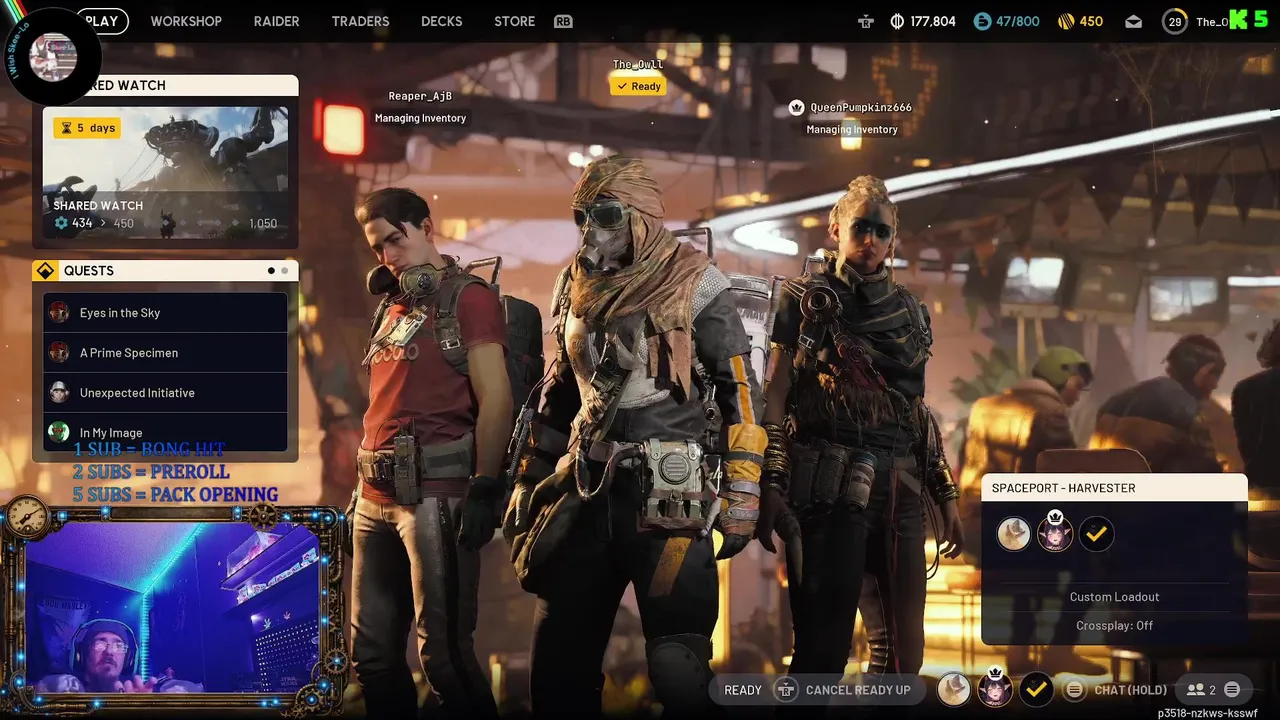The height and width of the screenshot is (720, 1280).
Task: Open the Quests panel header
Action: 165,271
